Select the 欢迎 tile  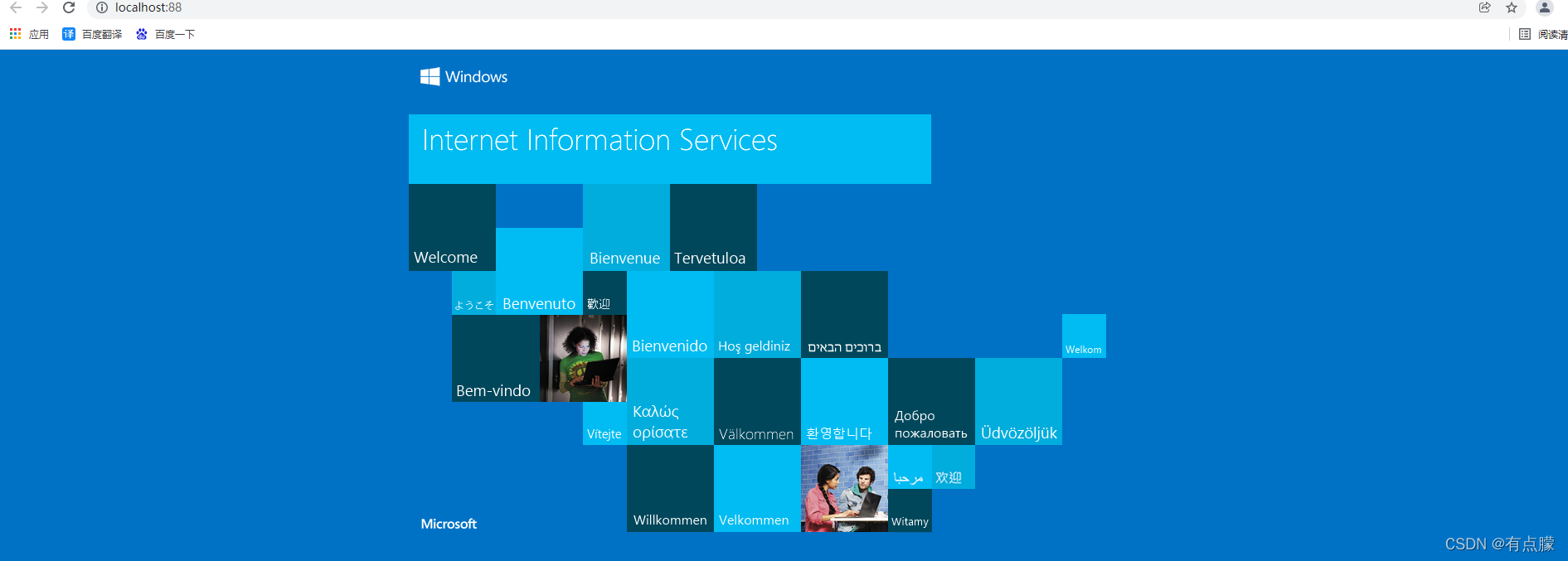(954, 467)
